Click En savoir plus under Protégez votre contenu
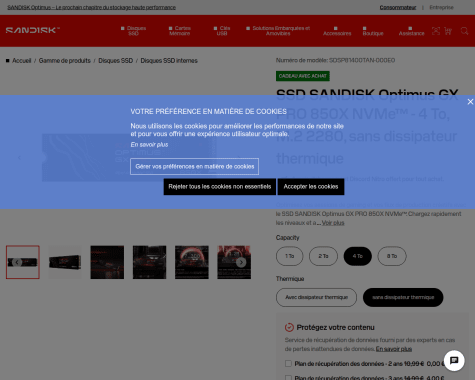Viewport: 475px width, 380px height. tap(394, 349)
